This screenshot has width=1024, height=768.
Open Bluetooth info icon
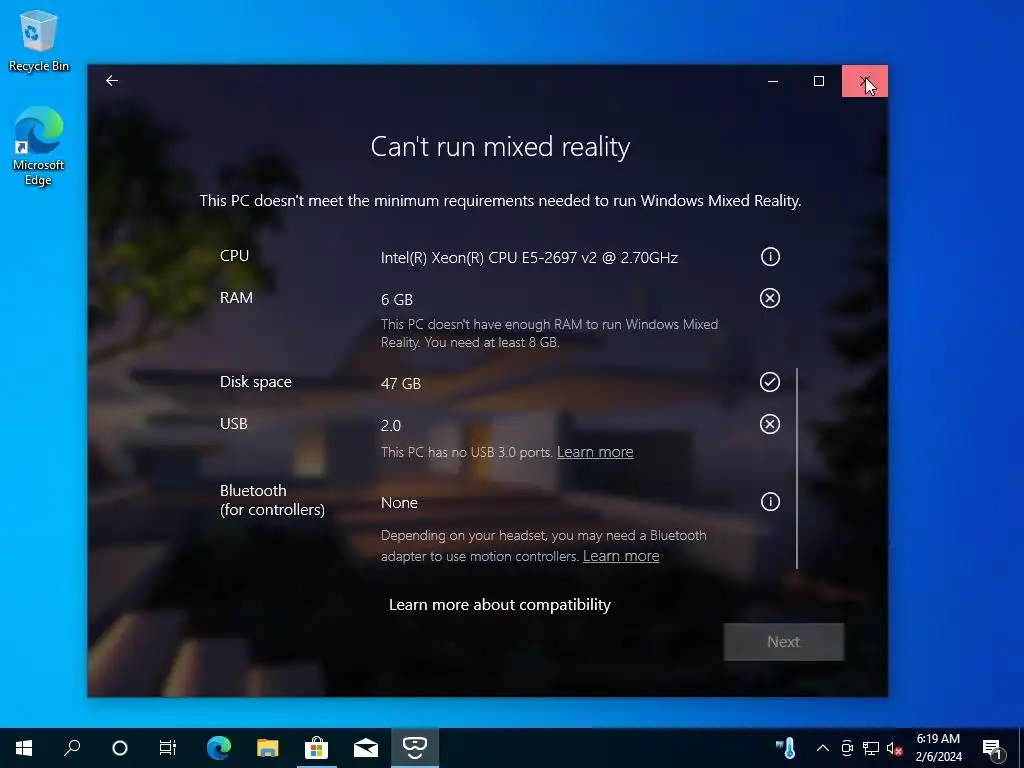[x=770, y=502]
